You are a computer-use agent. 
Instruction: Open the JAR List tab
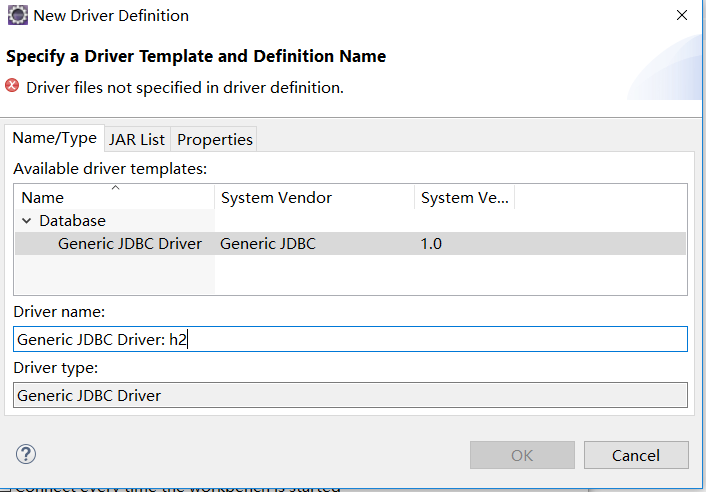[136, 139]
